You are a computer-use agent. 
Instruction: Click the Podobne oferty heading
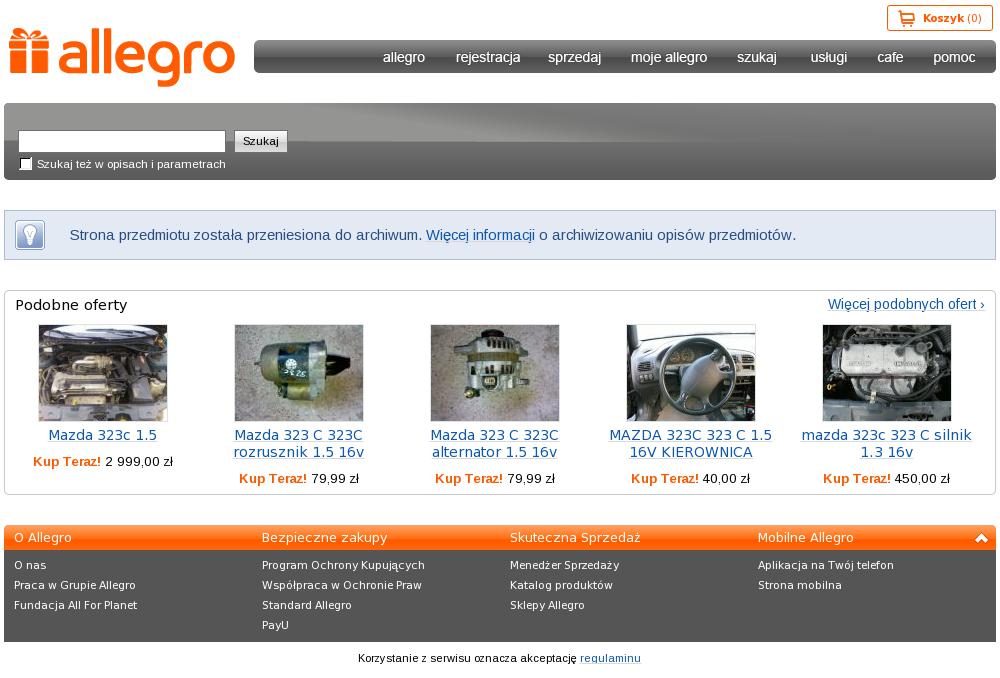coord(71,305)
